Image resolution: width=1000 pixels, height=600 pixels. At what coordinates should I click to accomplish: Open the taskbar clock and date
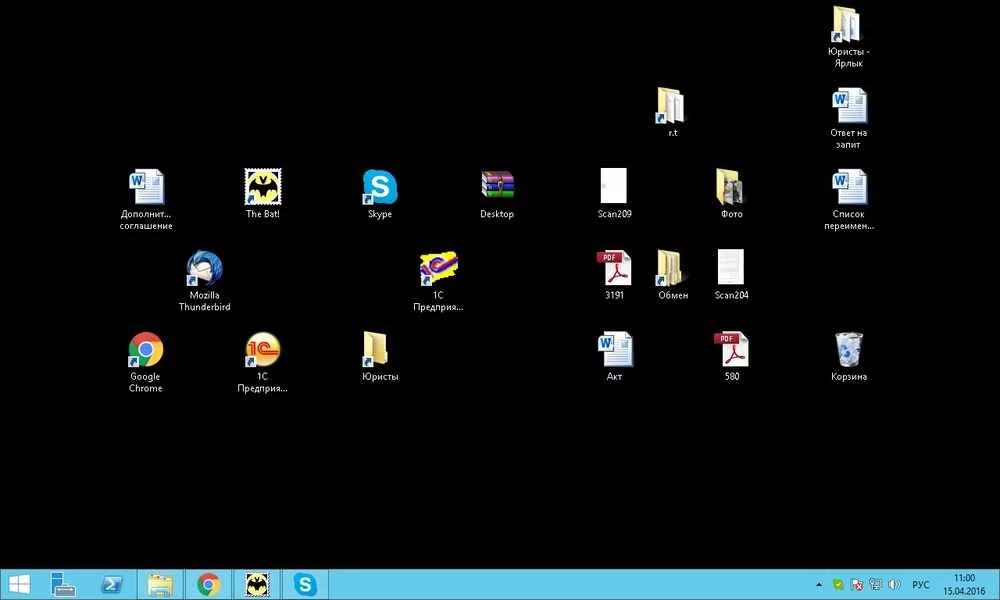964,584
